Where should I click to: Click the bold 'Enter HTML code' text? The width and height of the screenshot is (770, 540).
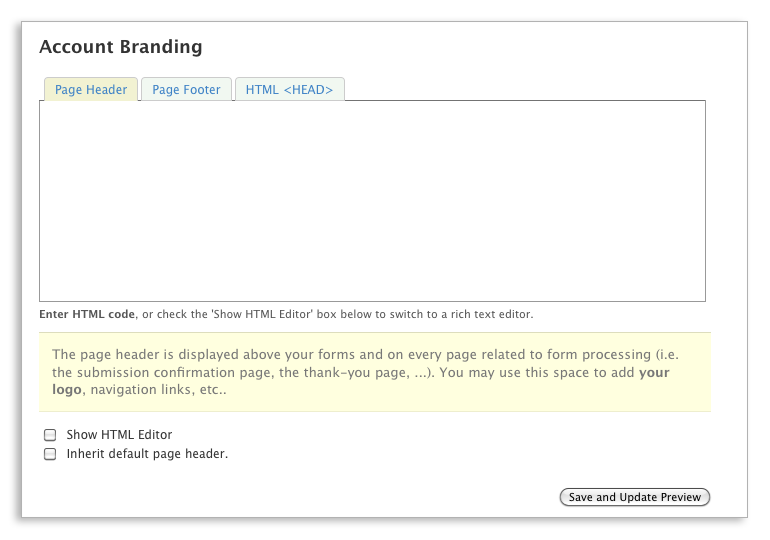click(x=87, y=314)
